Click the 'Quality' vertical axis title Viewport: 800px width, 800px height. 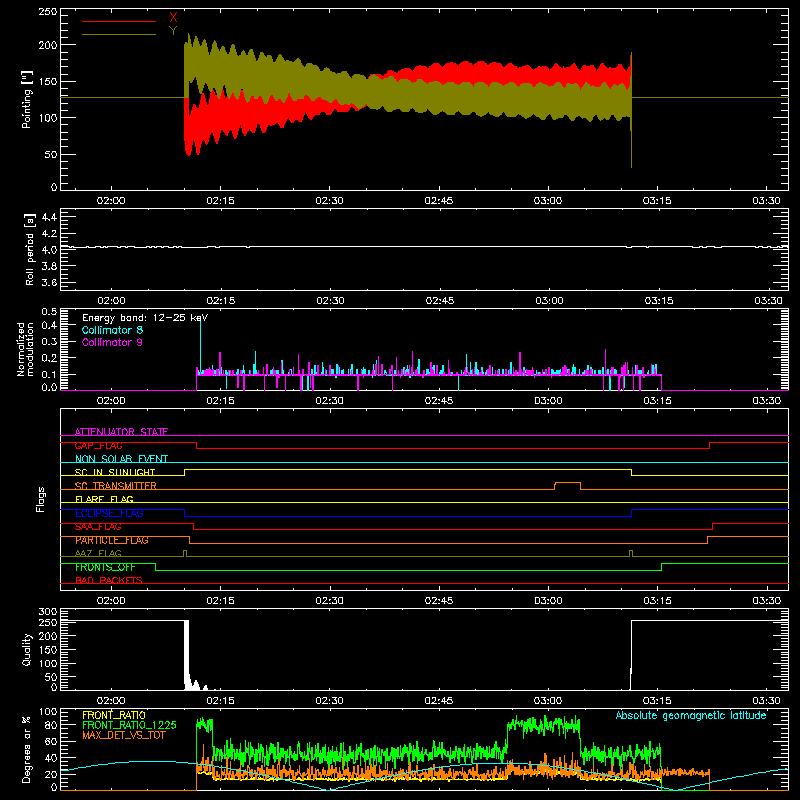(x=27, y=649)
